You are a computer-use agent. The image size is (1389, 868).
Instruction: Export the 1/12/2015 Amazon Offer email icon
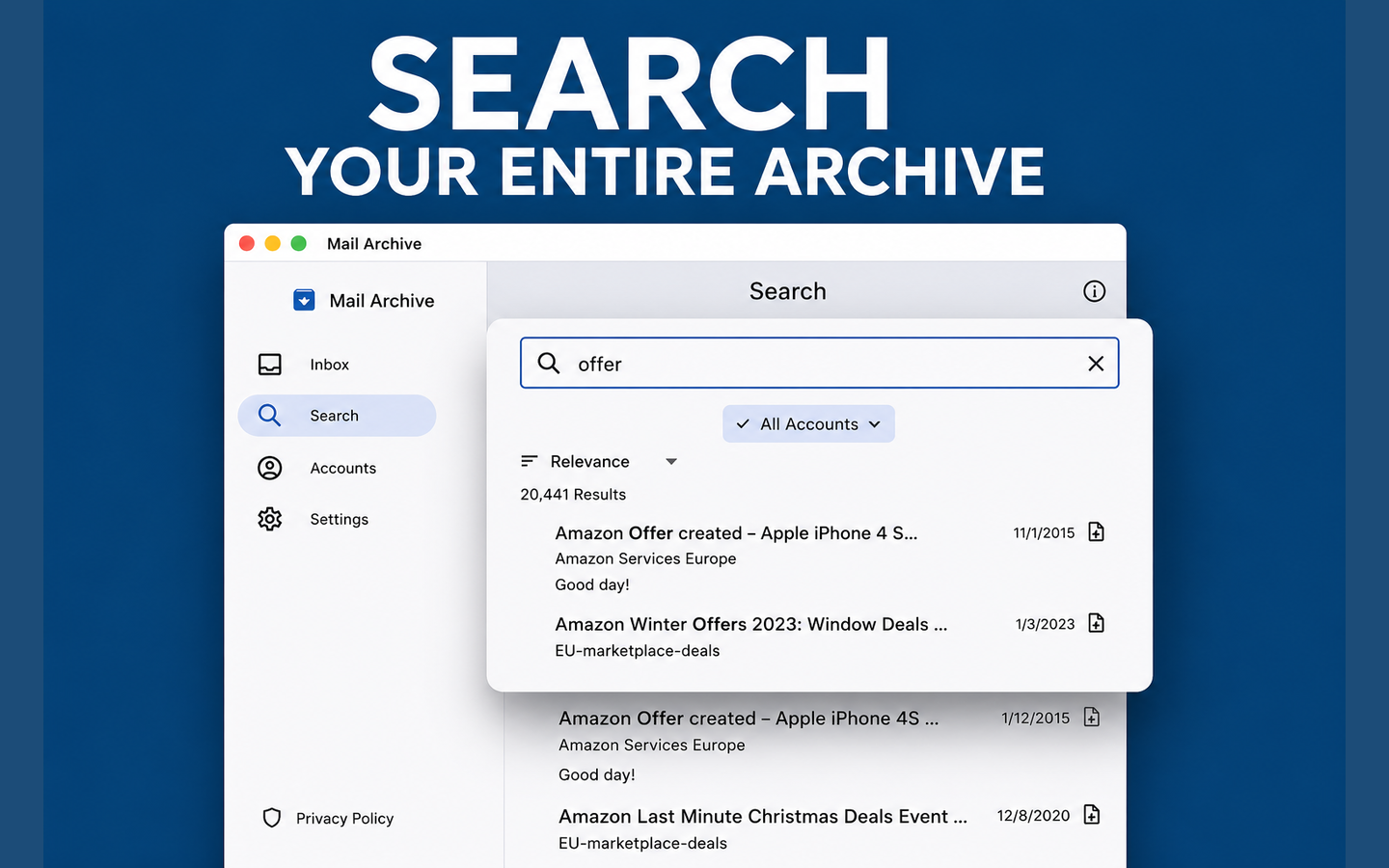[1091, 717]
